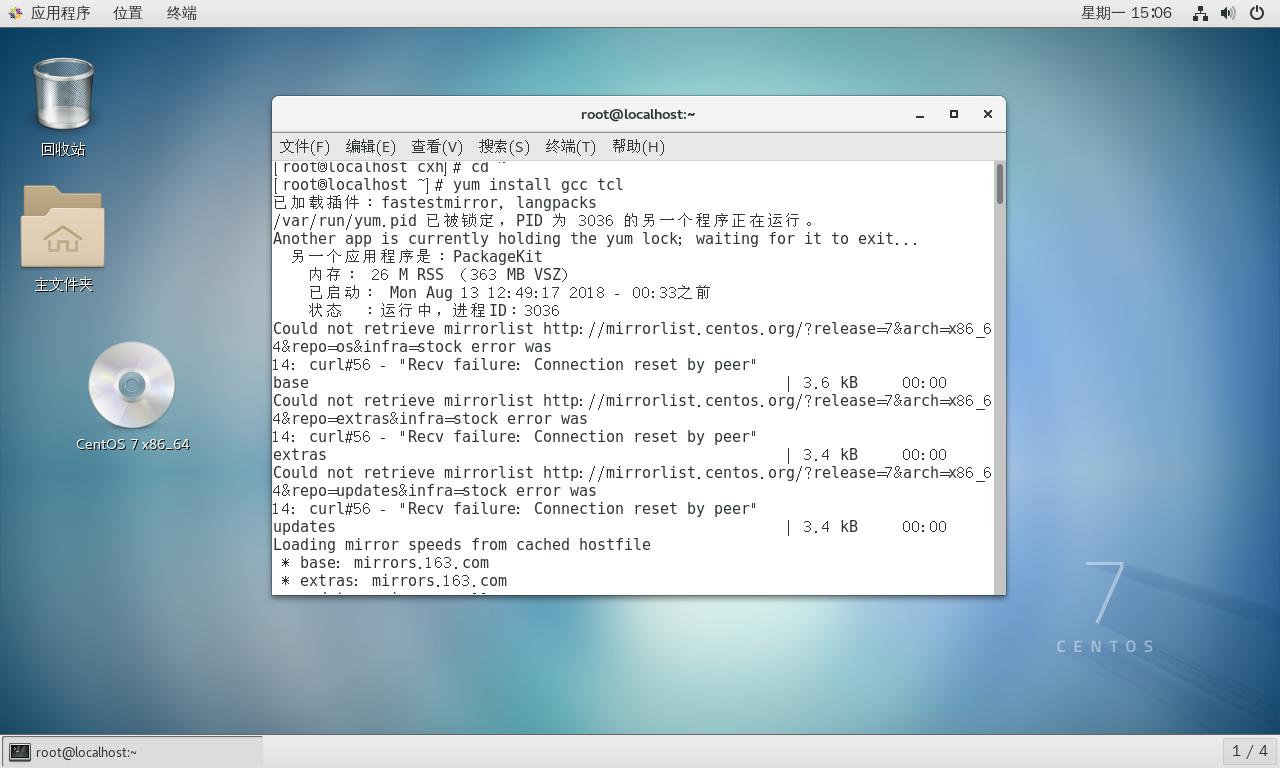Click the '* extras: mirrors.163.com' line
The height and width of the screenshot is (768, 1280).
click(394, 581)
